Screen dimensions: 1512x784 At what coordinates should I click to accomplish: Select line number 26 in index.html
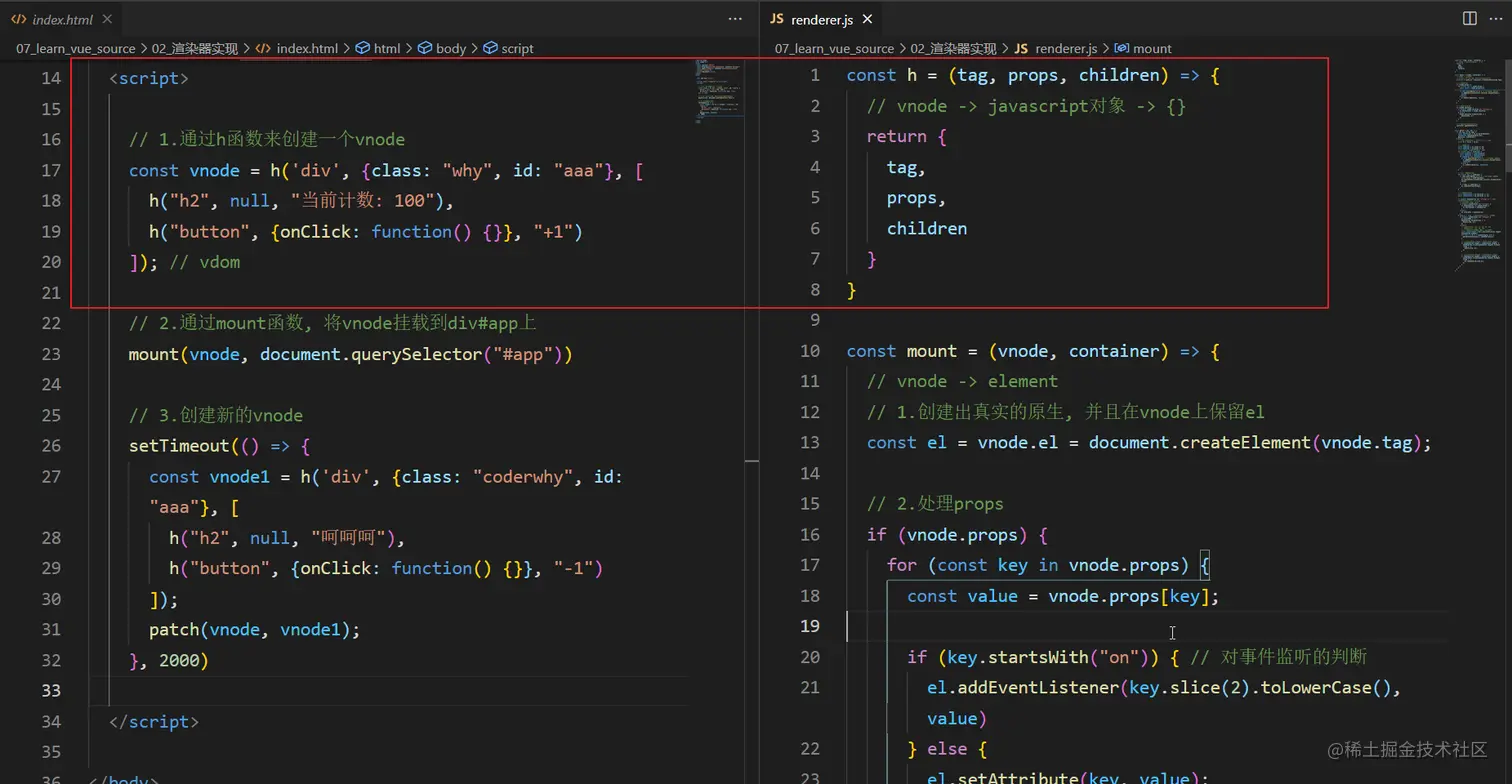pos(50,446)
